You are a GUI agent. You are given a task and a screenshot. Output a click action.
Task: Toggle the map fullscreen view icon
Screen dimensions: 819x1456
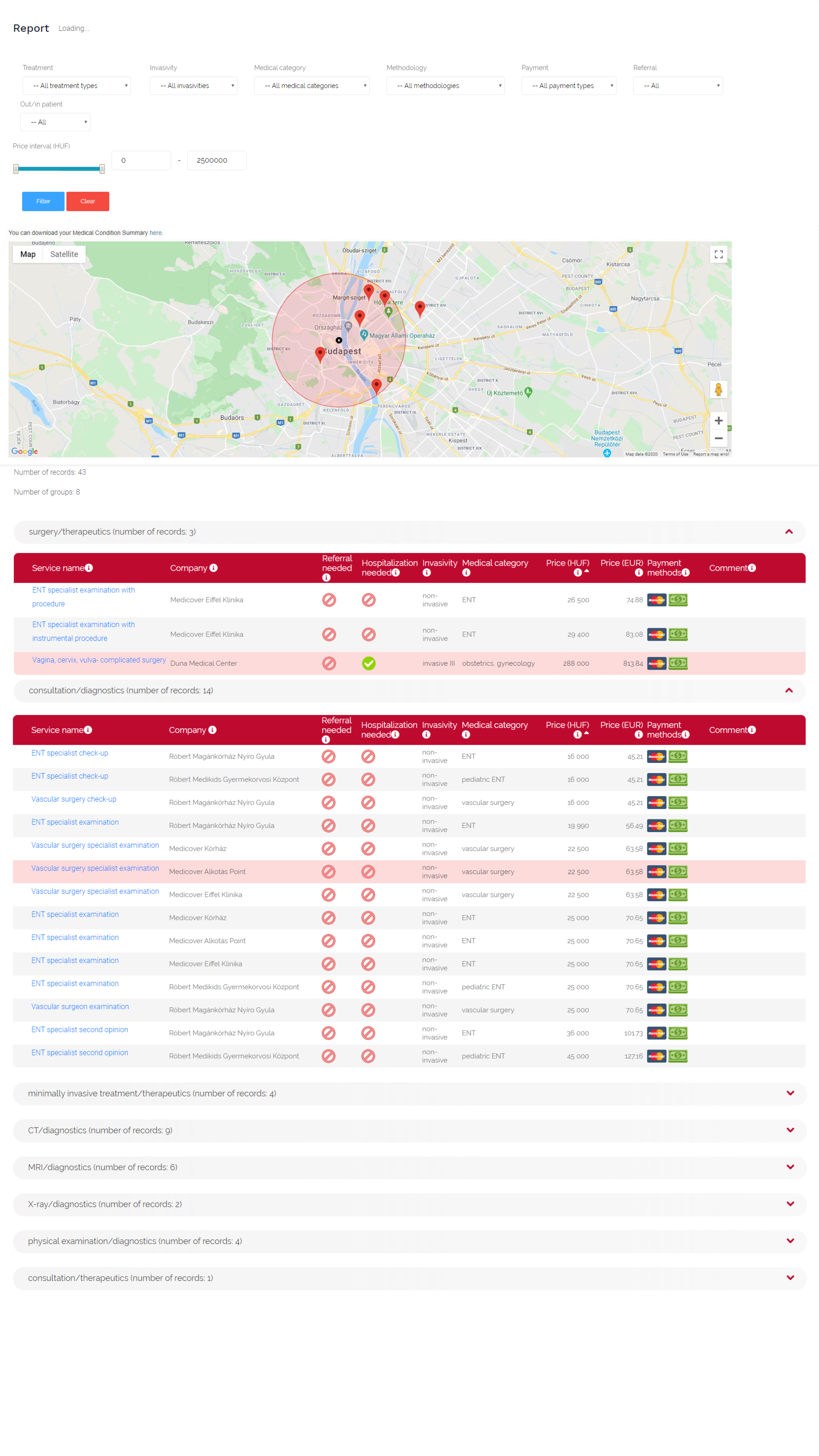coord(719,254)
